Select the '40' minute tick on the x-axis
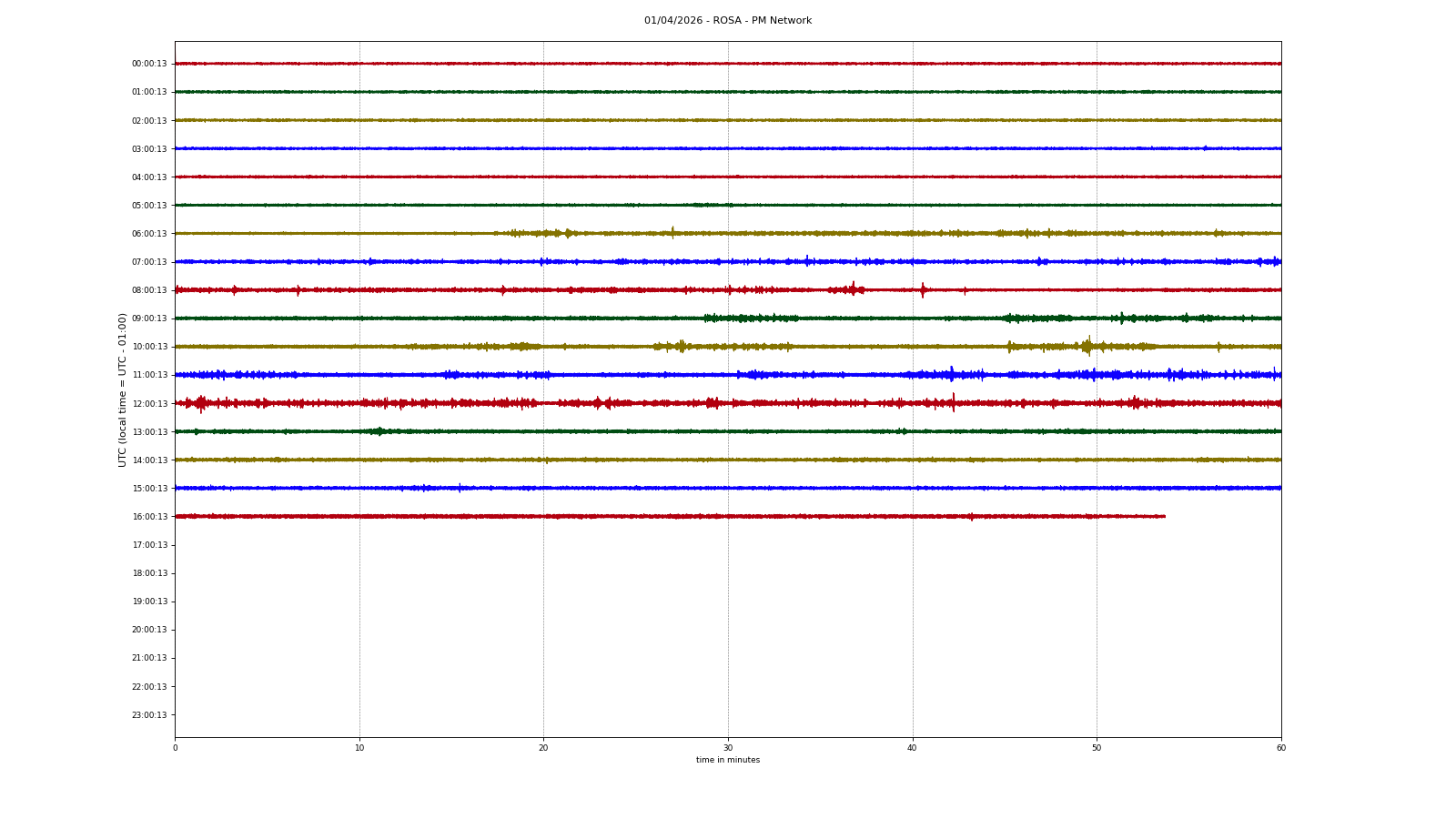 pyautogui.click(x=912, y=748)
